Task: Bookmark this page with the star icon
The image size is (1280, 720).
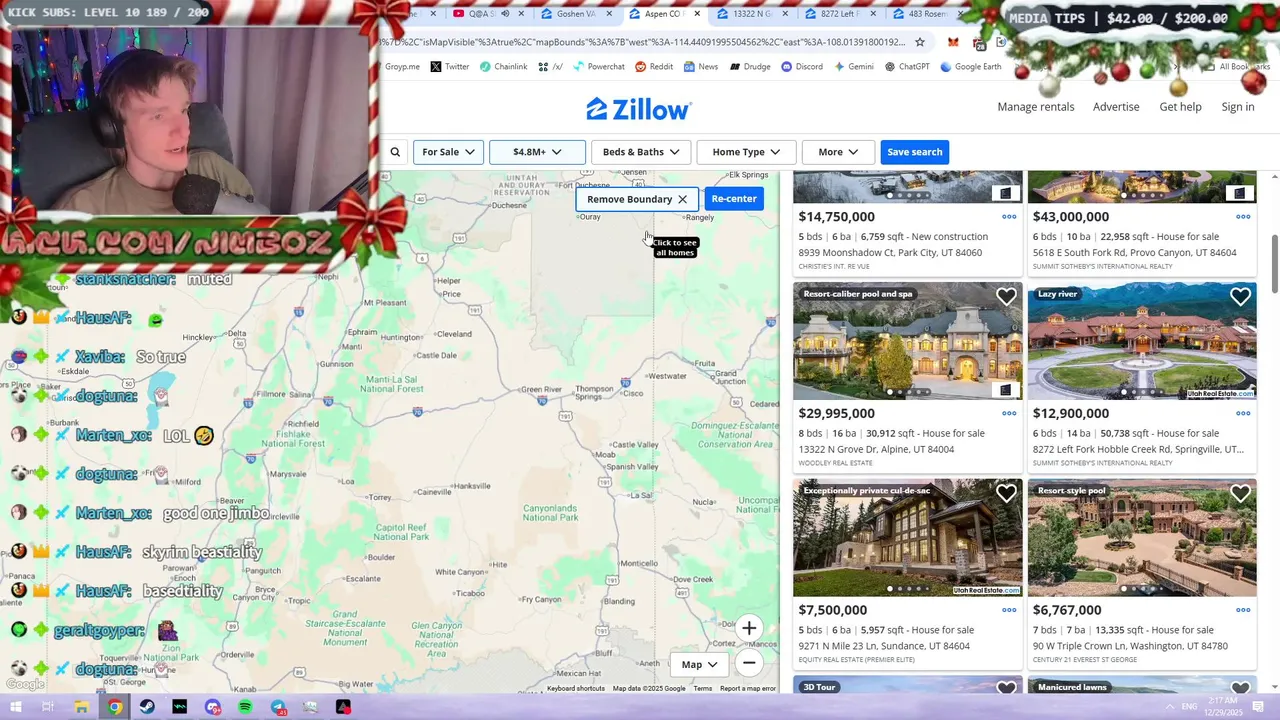Action: click(920, 42)
